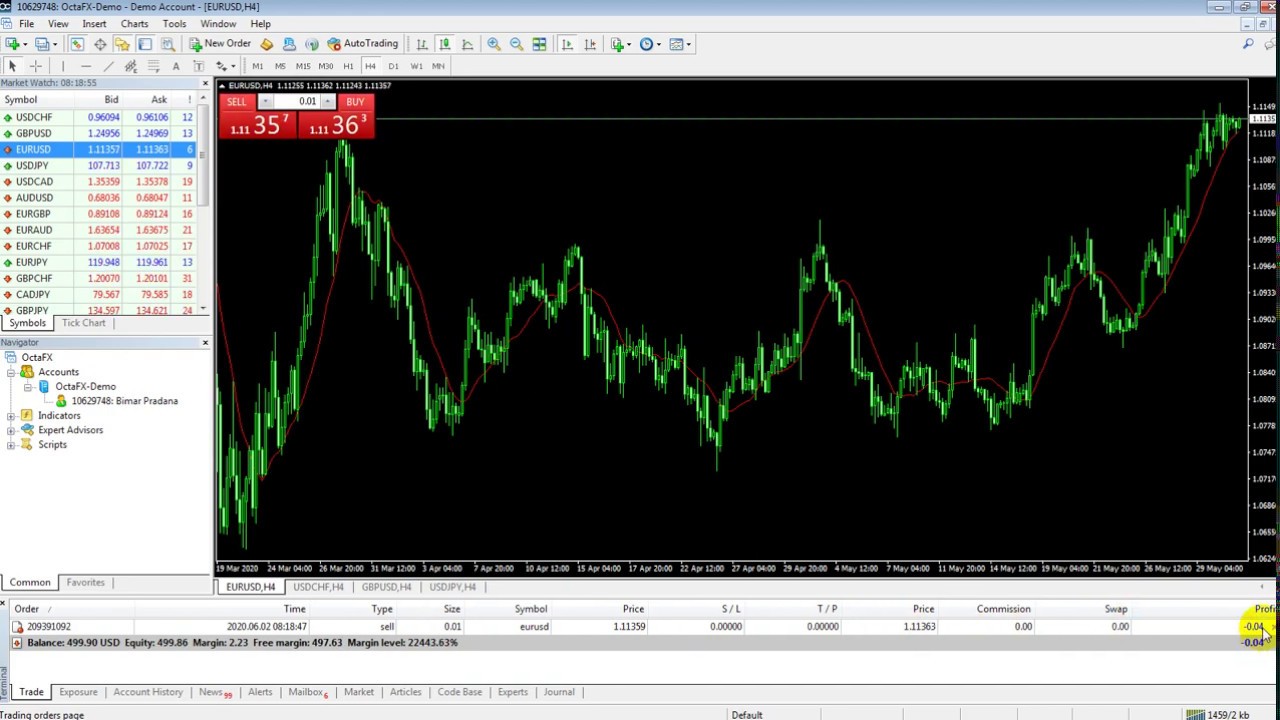Expand the Indicators tree node
This screenshot has height=720, width=1280.
(x=11, y=415)
